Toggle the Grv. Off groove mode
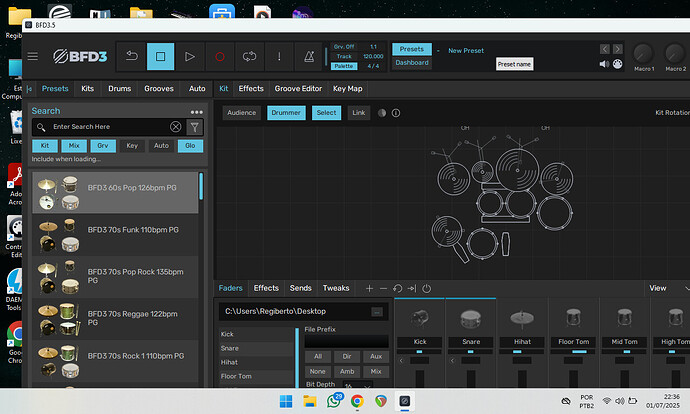The width and height of the screenshot is (690, 414). point(344,47)
